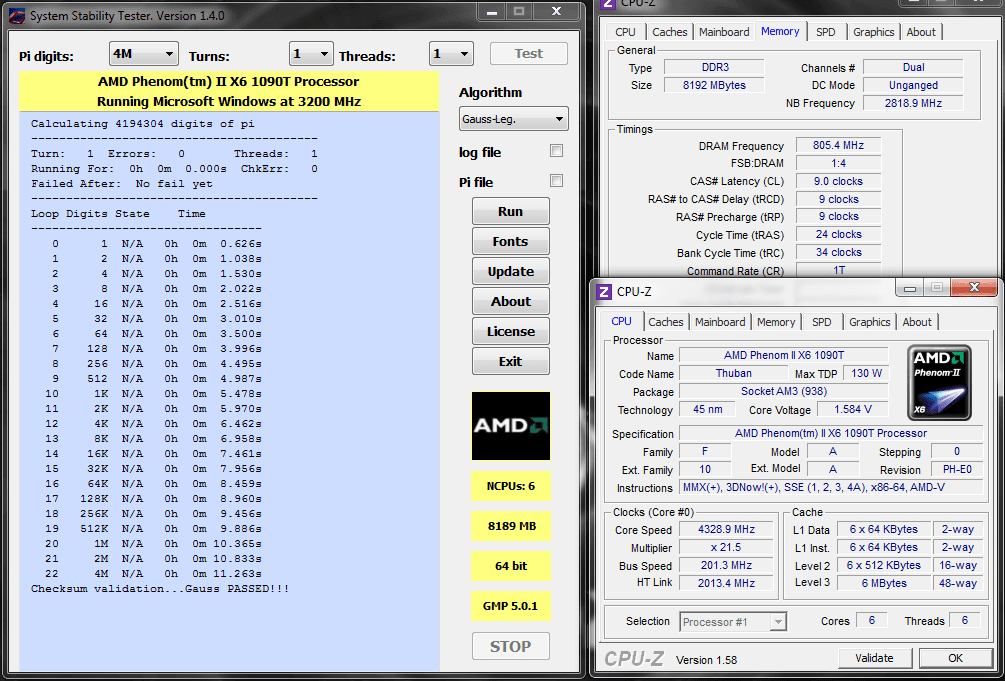
Task: Click the Core Speed 4328.9 MHz value
Action: (x=726, y=530)
